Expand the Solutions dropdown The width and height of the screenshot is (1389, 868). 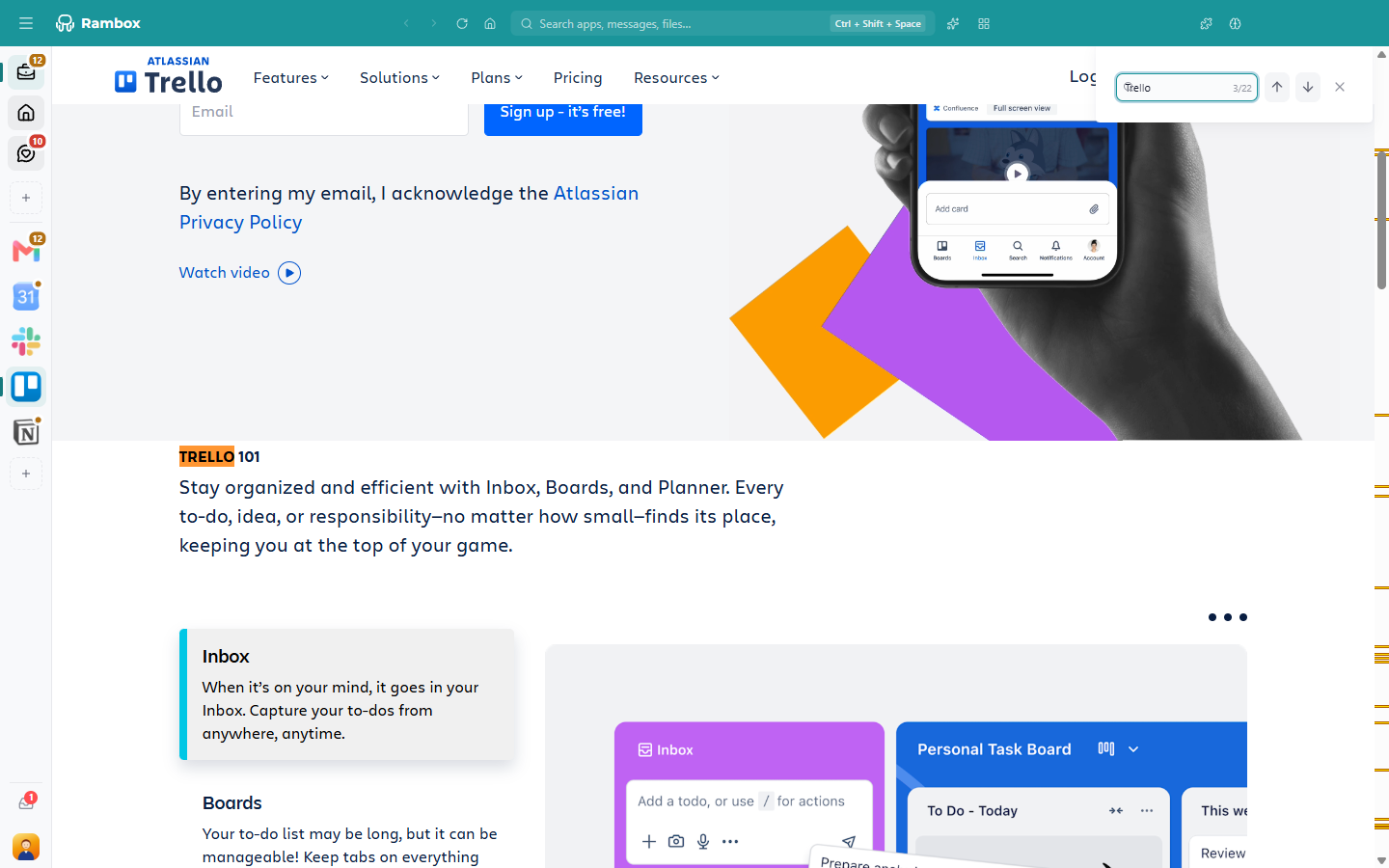(399, 78)
